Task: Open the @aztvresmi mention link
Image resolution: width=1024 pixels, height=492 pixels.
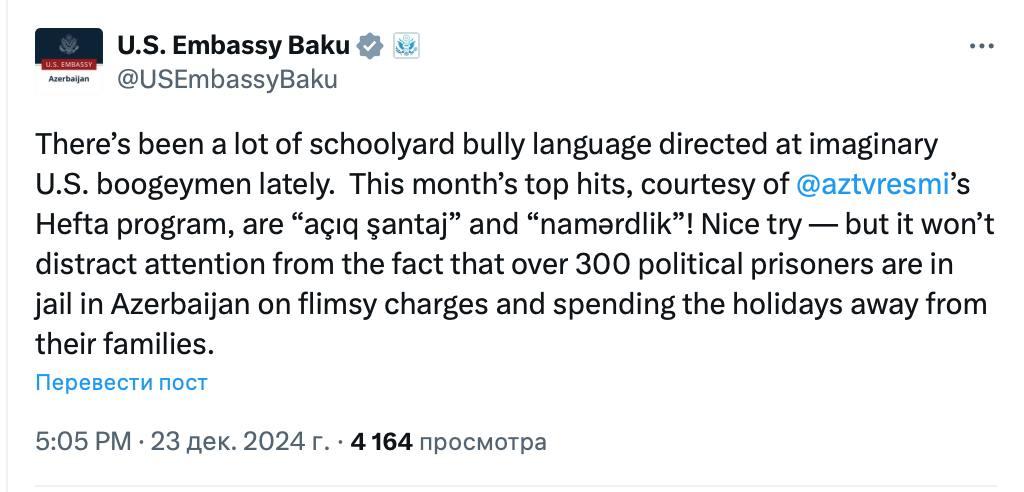Action: (871, 184)
